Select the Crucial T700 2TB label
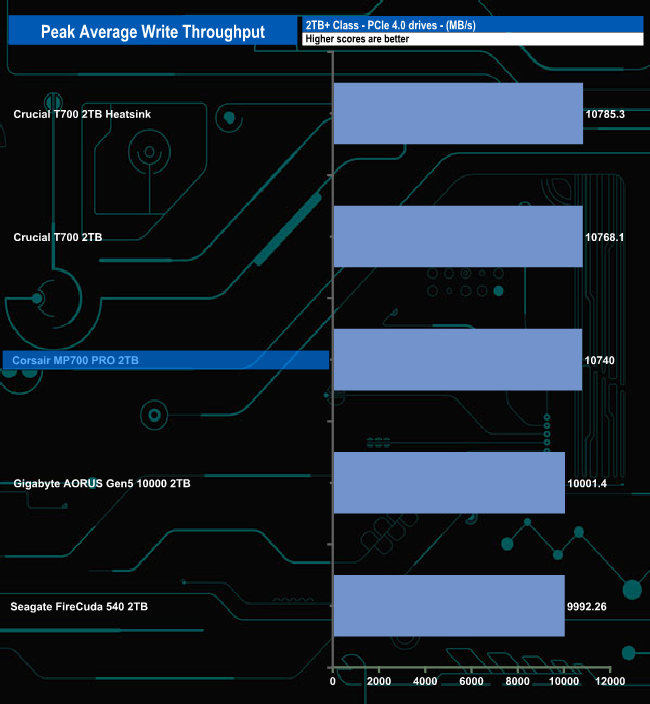The image size is (650, 704). coord(57,237)
